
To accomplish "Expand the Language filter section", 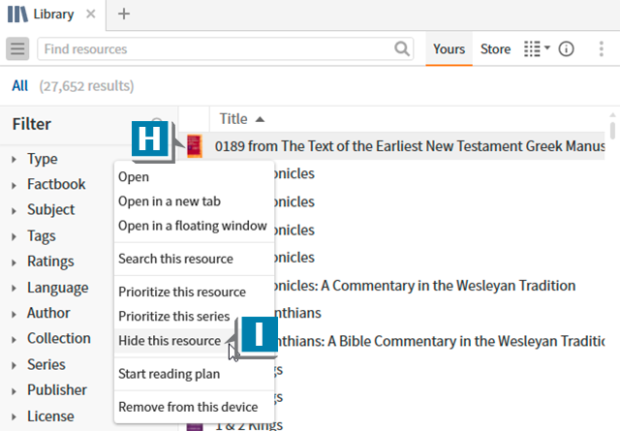I will pyautogui.click(x=57, y=288).
